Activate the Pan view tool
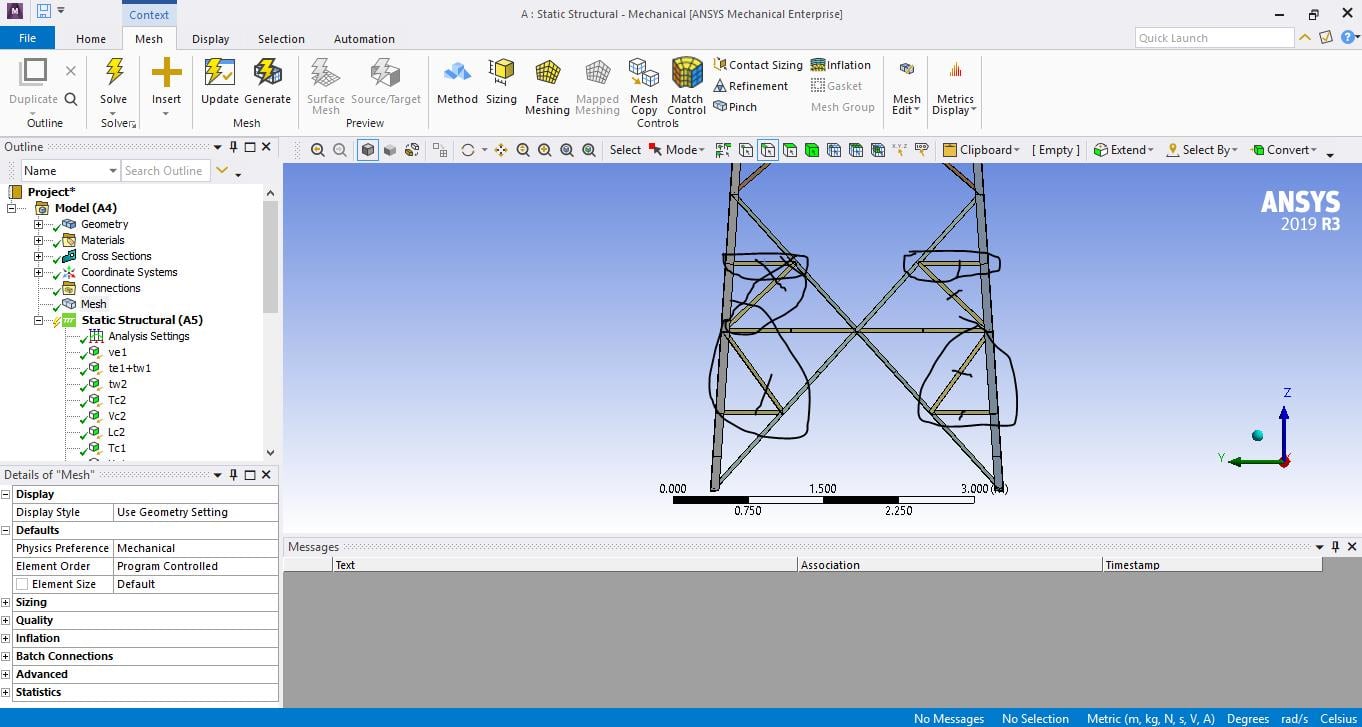 point(501,150)
